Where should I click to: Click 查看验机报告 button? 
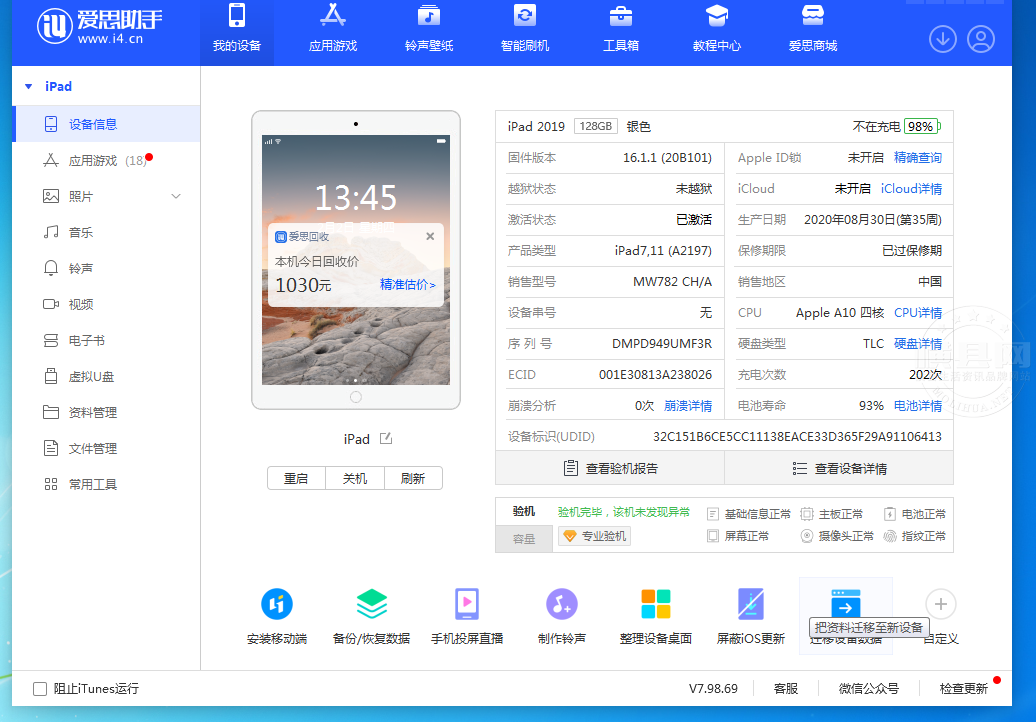tap(610, 468)
